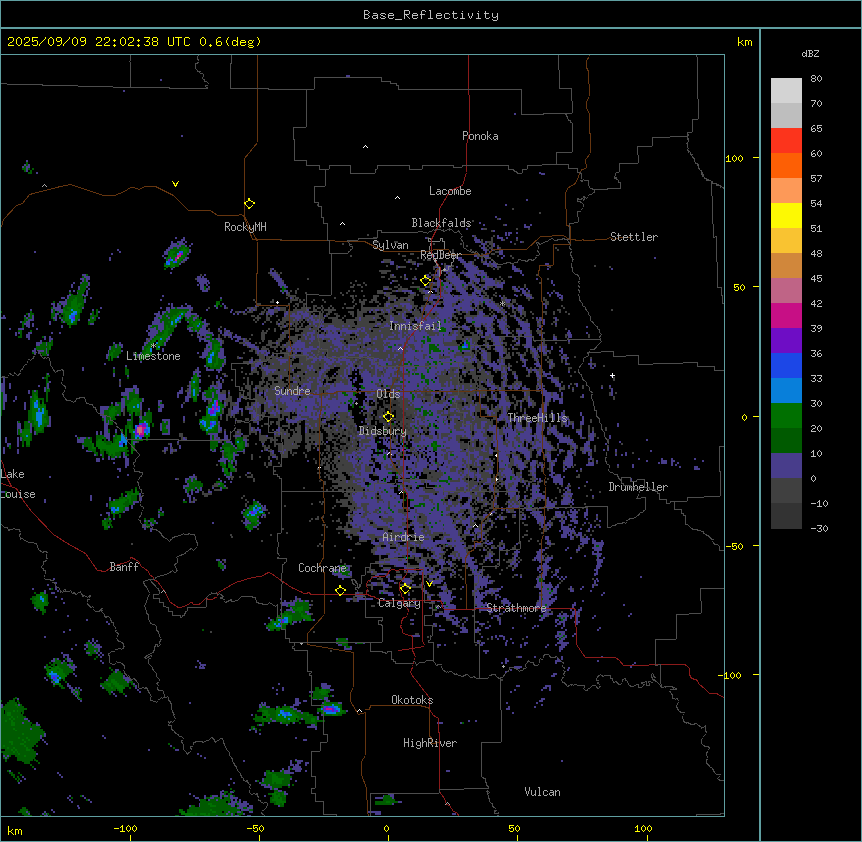Image resolution: width=862 pixels, height=842 pixels.
Task: Click the yellow marker south of RedDeer
Action: point(426,281)
